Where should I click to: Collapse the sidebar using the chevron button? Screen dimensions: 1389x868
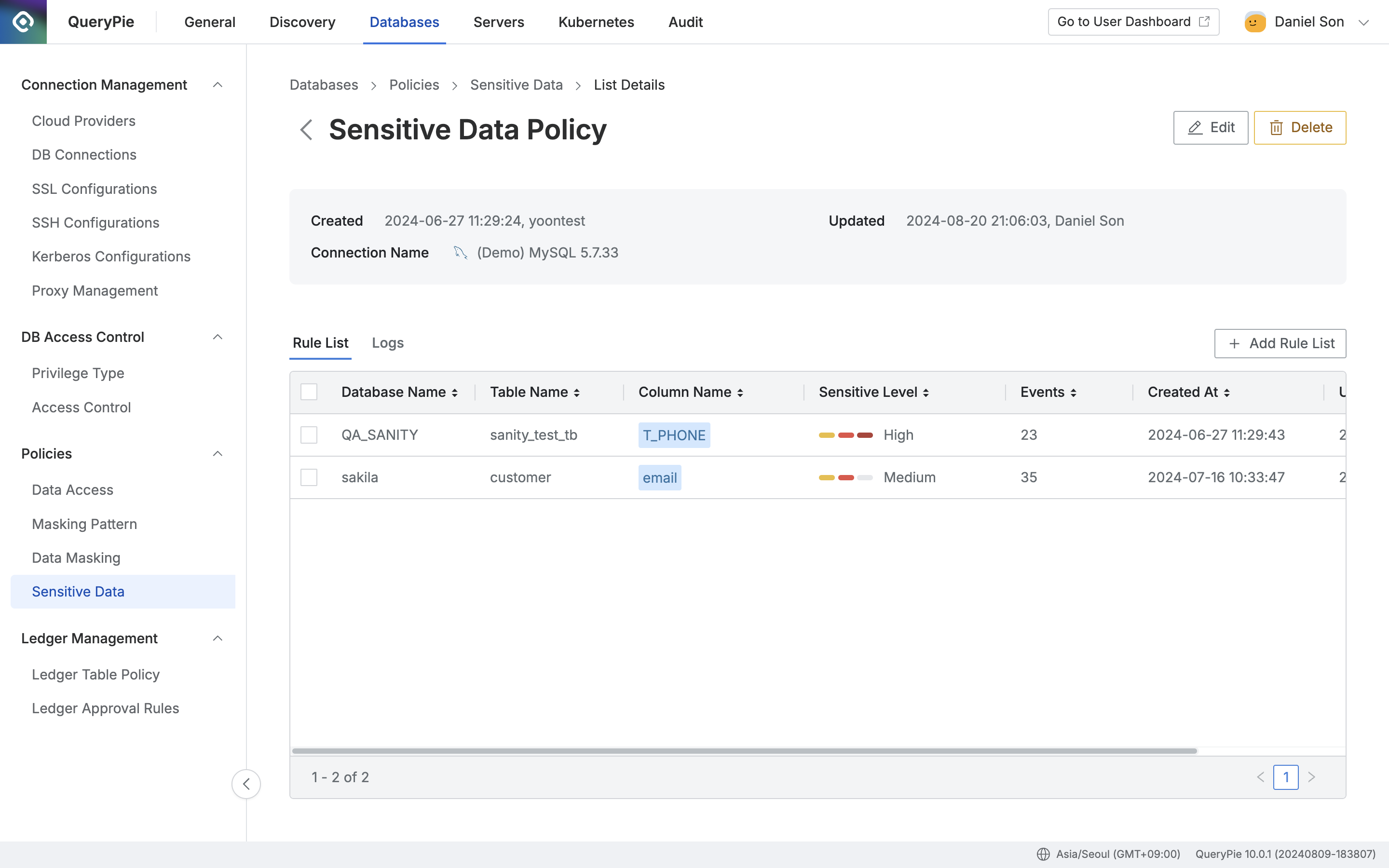point(246,784)
